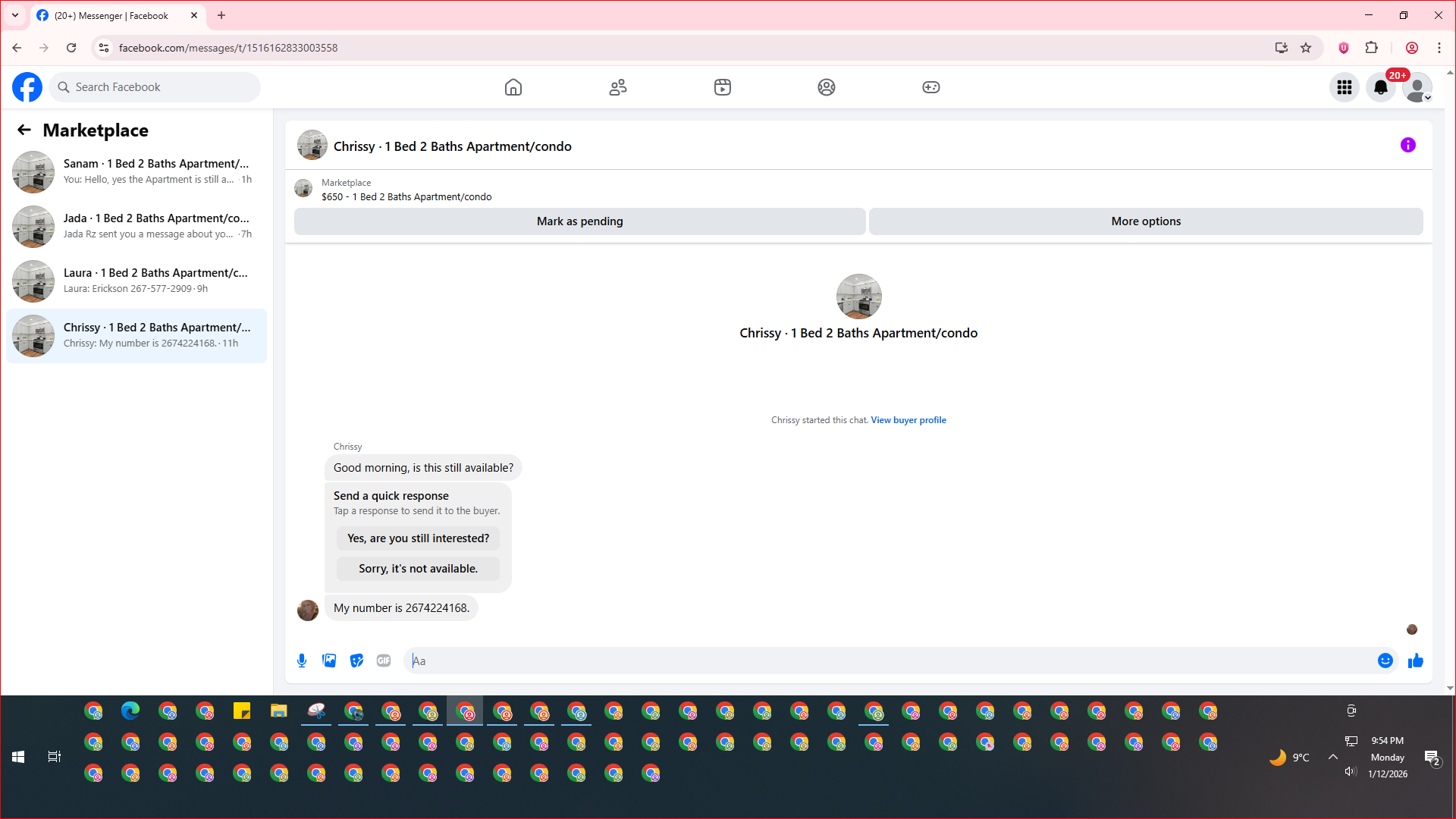Image resolution: width=1456 pixels, height=819 pixels.
Task: Click Mark as pending button
Action: pos(579,221)
